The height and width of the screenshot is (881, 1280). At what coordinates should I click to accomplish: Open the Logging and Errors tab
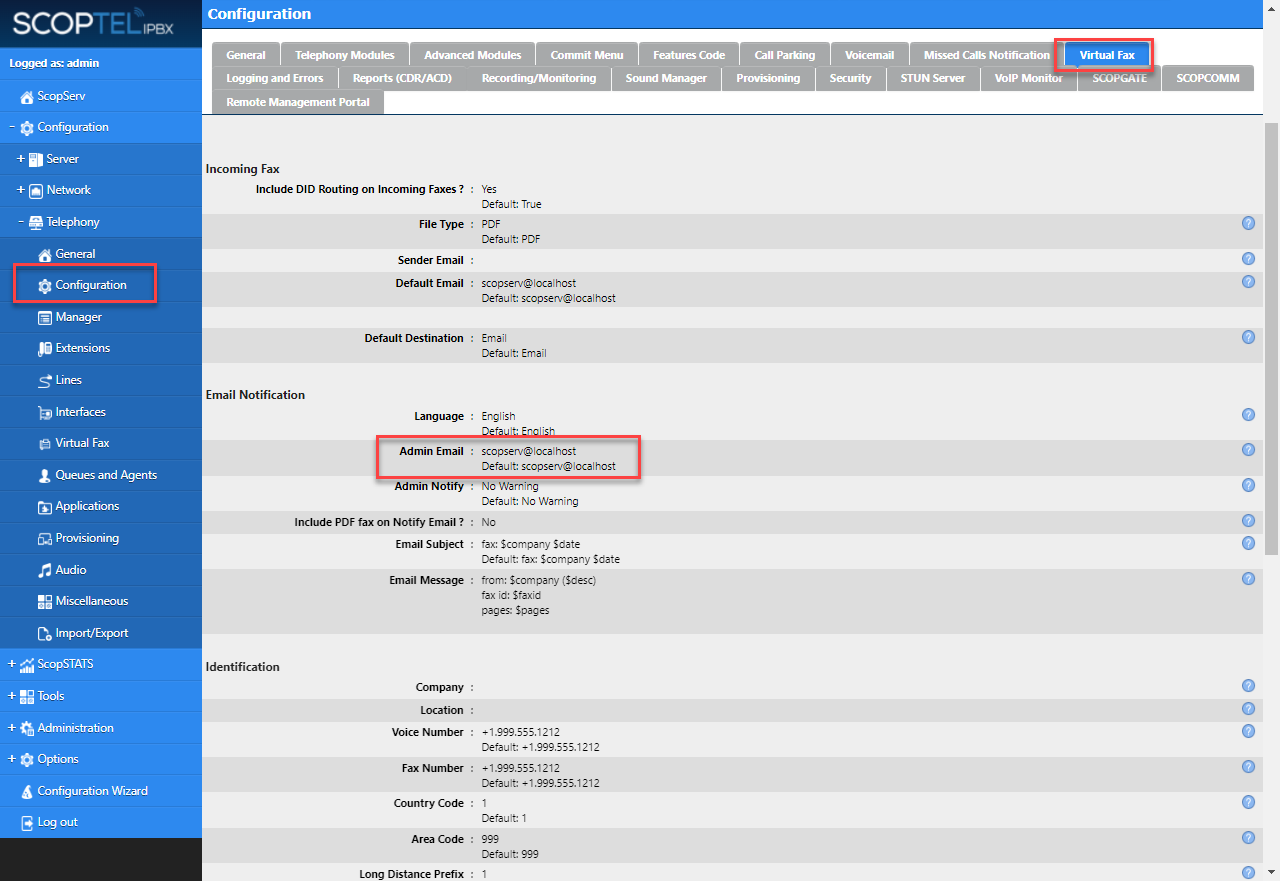tap(275, 78)
